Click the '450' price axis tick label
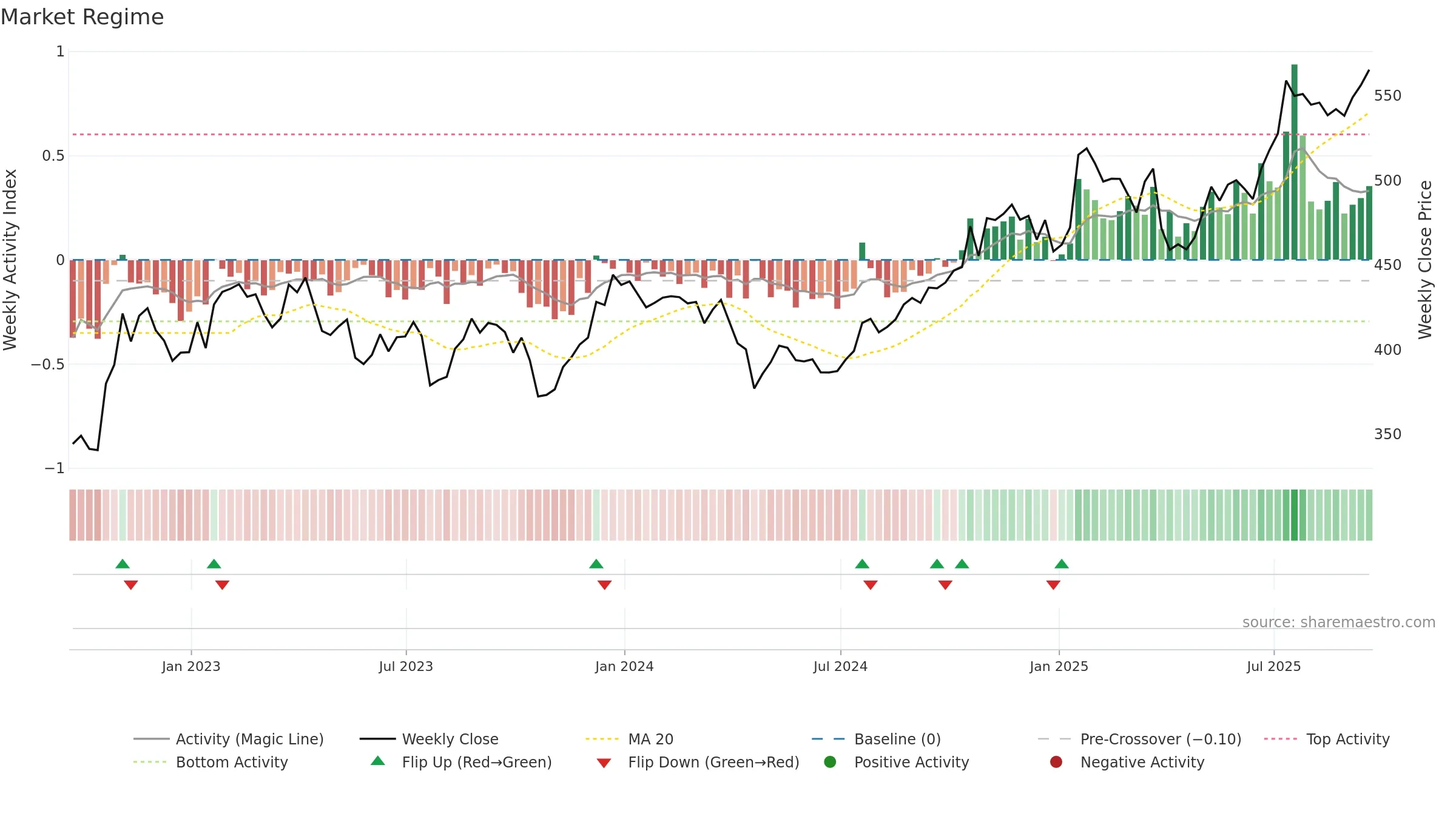The height and width of the screenshot is (819, 1456). coord(1388,265)
